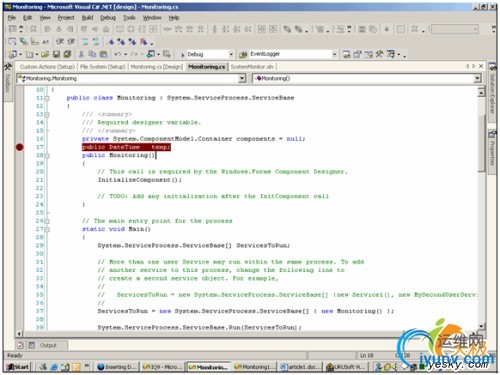Switch to SystemMonitor.sln tab
Screen dimensions: 500x375
click(252, 67)
